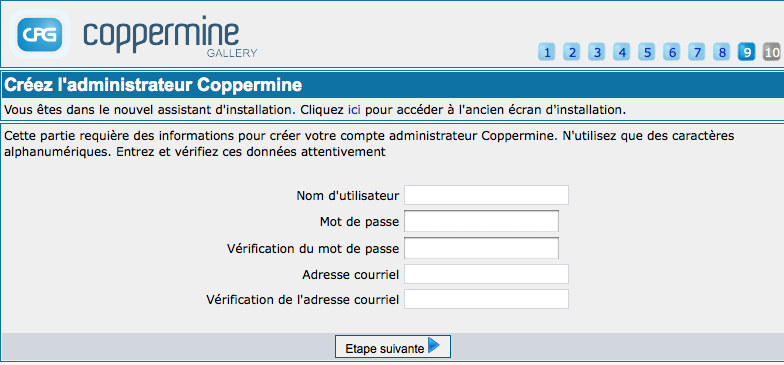Click into the Adresse courriel field

tap(486, 274)
